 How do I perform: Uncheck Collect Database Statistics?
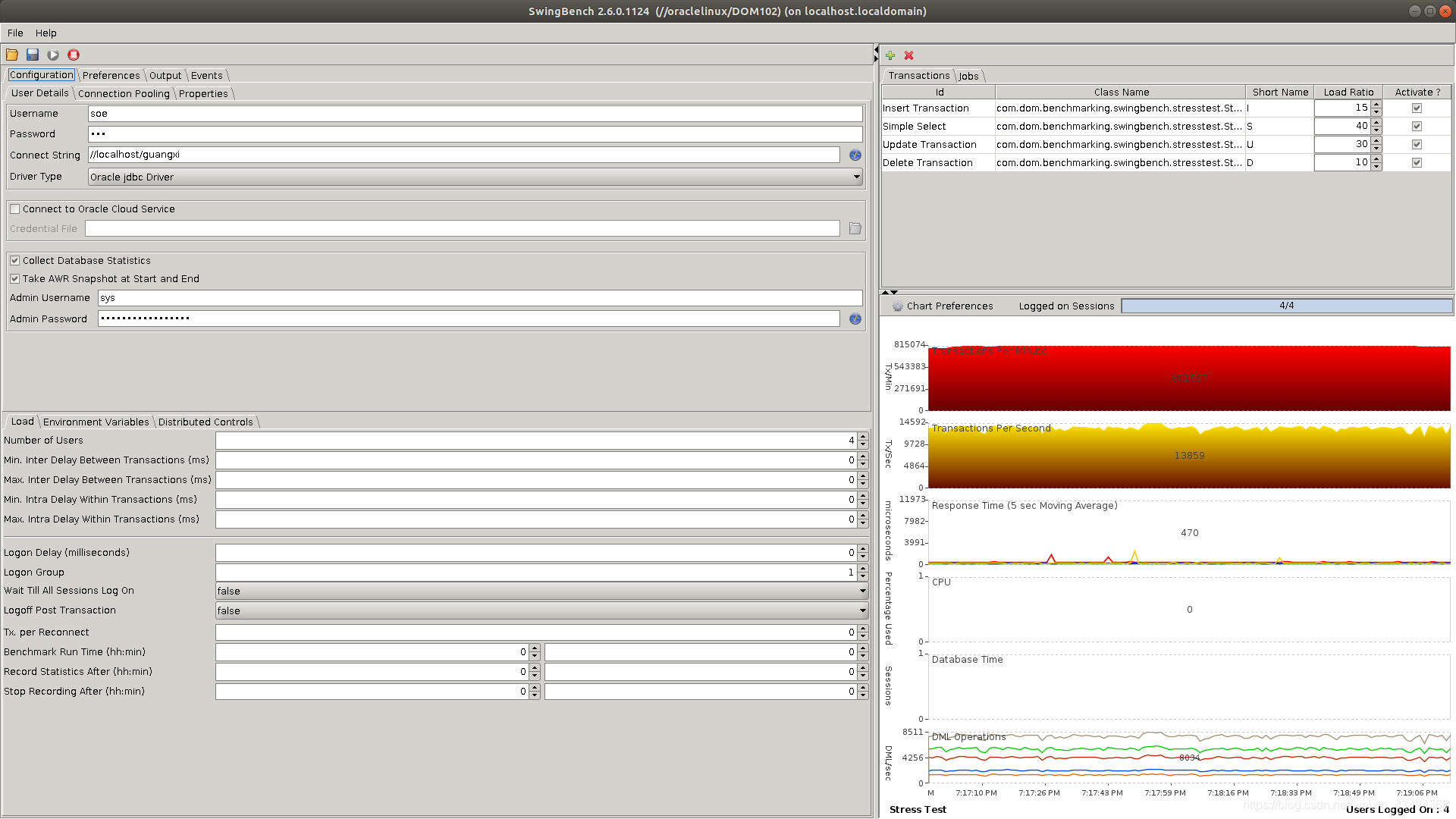click(x=14, y=261)
